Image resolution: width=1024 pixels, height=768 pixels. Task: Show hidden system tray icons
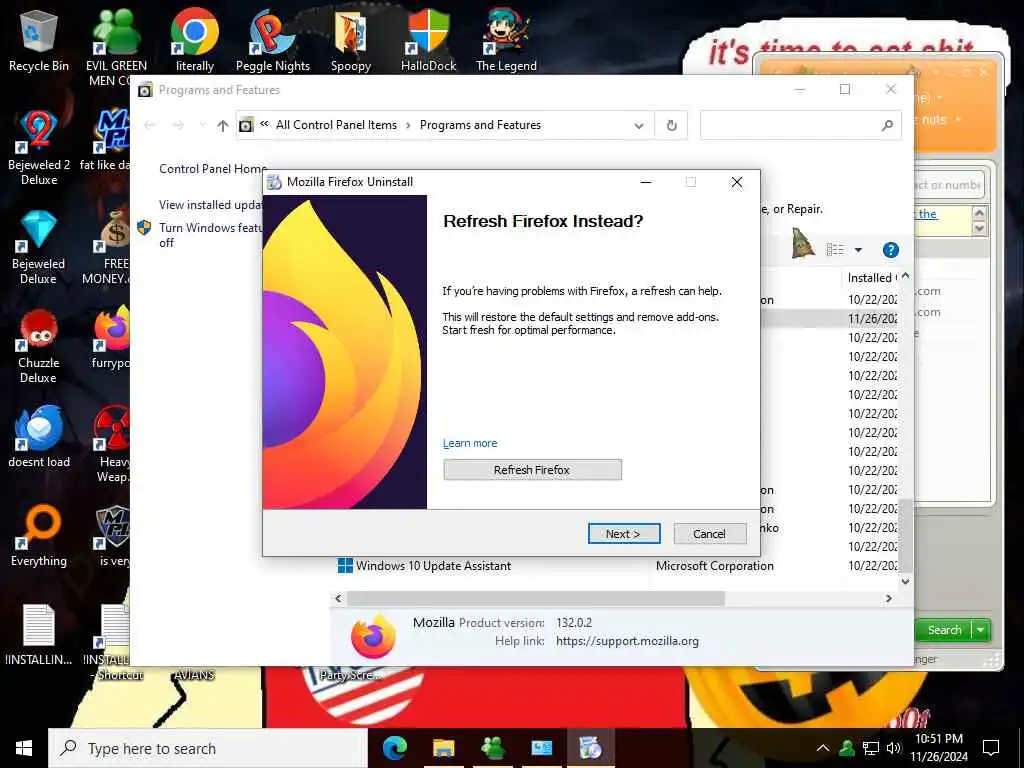point(823,748)
